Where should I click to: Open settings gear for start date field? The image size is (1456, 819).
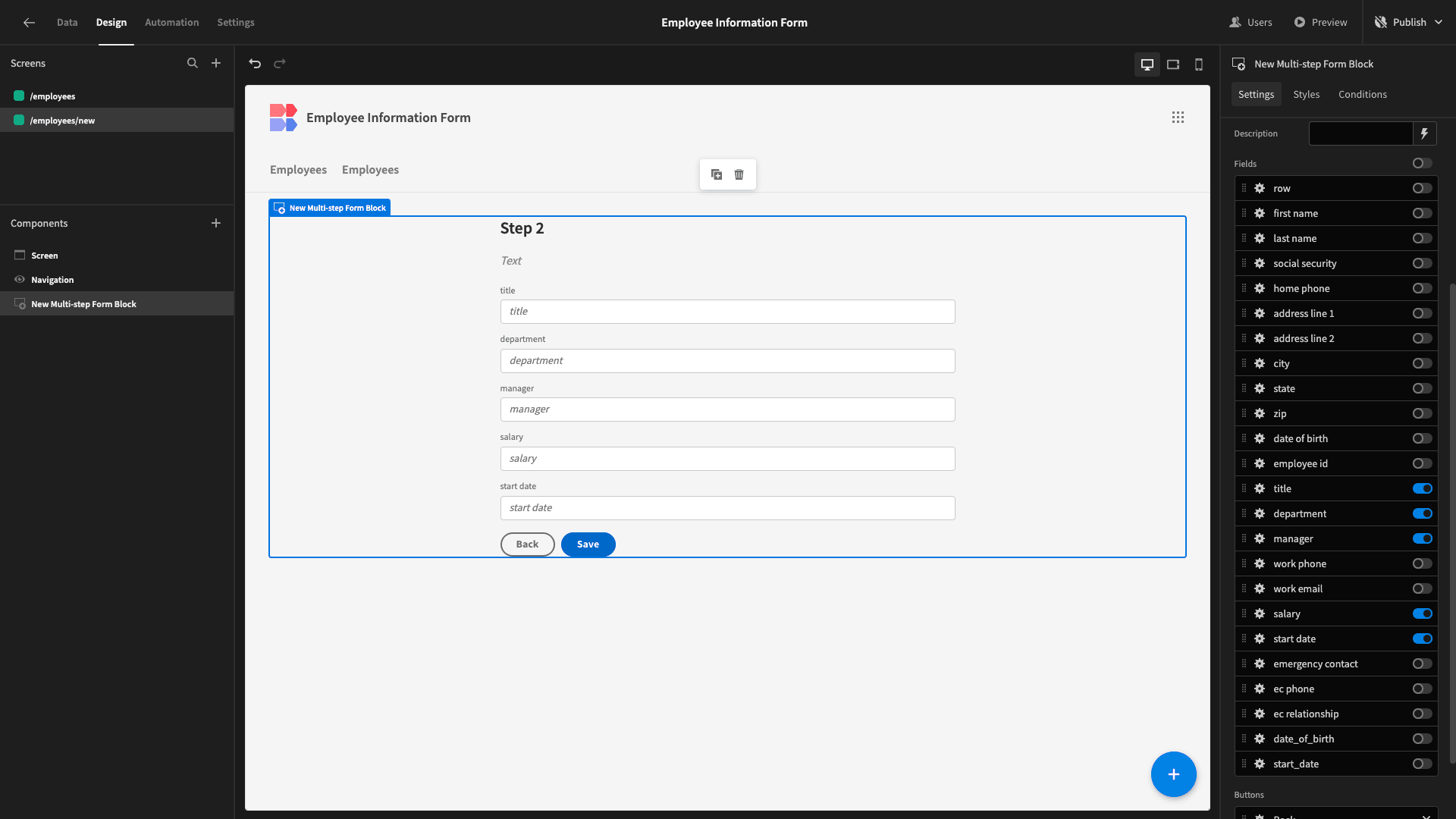(1259, 638)
